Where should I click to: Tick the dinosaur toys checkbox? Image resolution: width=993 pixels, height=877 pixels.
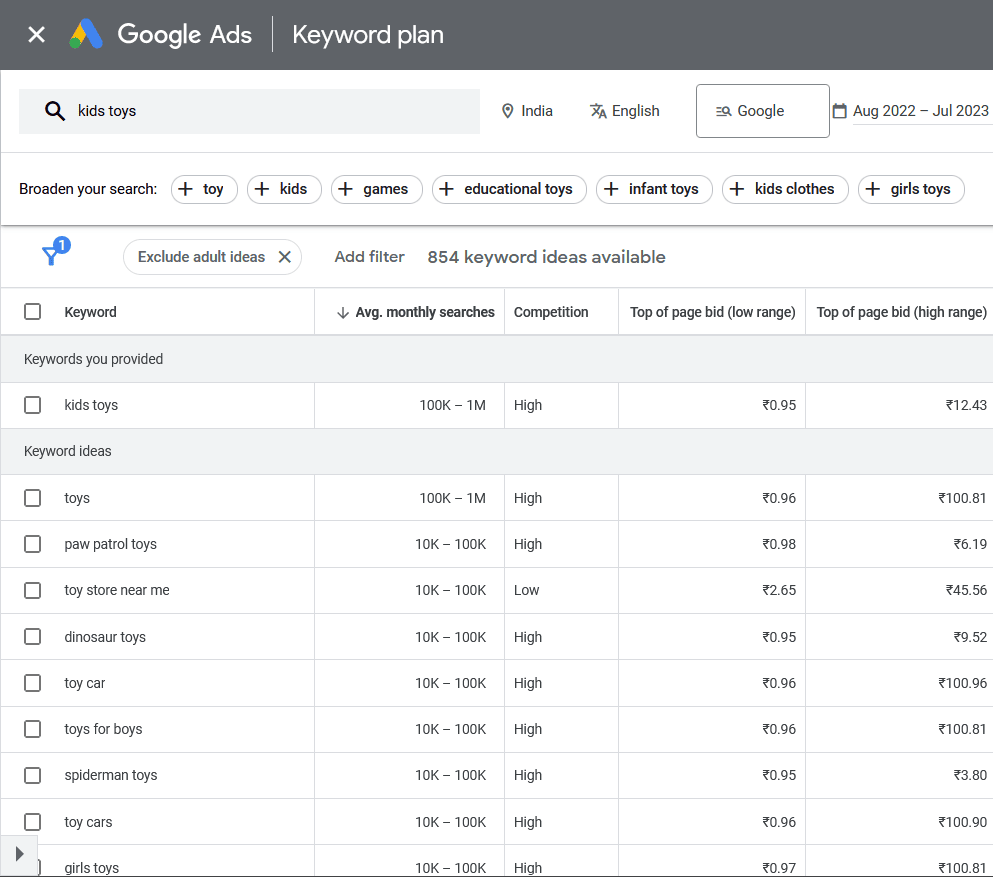click(x=33, y=637)
